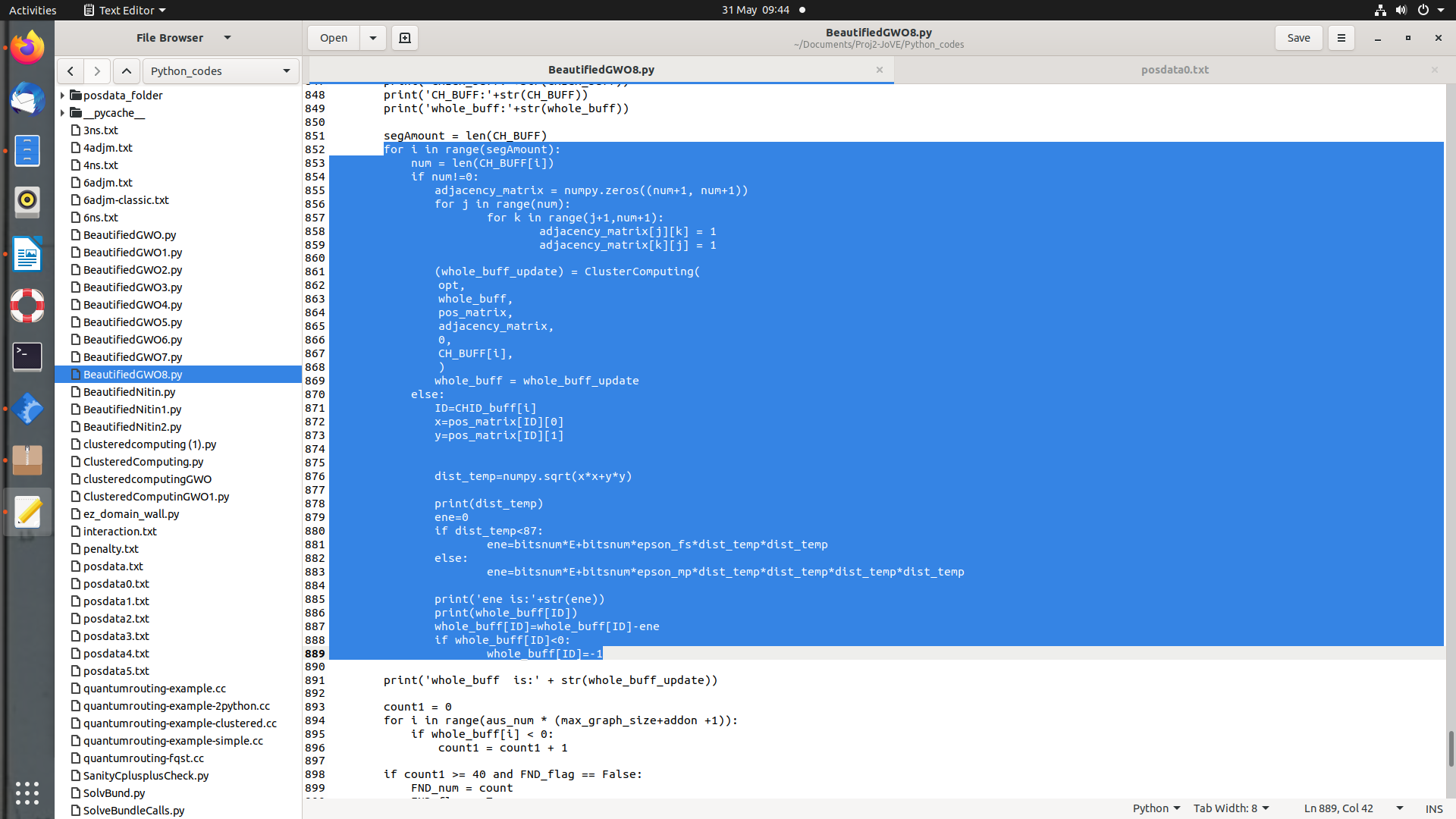Image resolution: width=1456 pixels, height=819 pixels.
Task: Open the Activities overview
Action: tap(33, 10)
